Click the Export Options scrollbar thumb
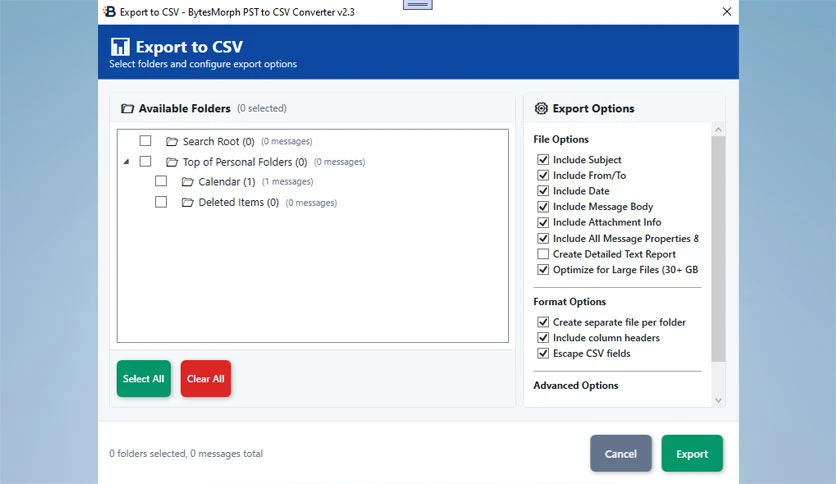Image resolution: width=836 pixels, height=484 pixels. coord(718,249)
